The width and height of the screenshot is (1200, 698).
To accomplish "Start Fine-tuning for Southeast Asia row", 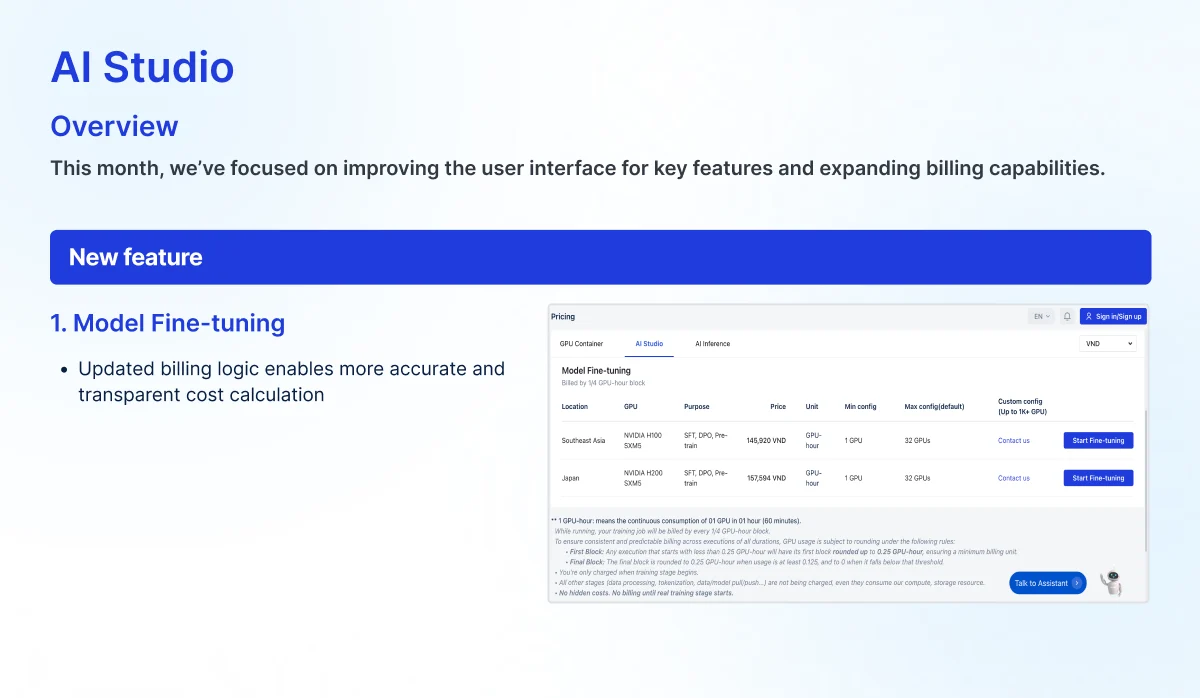I will [1098, 440].
